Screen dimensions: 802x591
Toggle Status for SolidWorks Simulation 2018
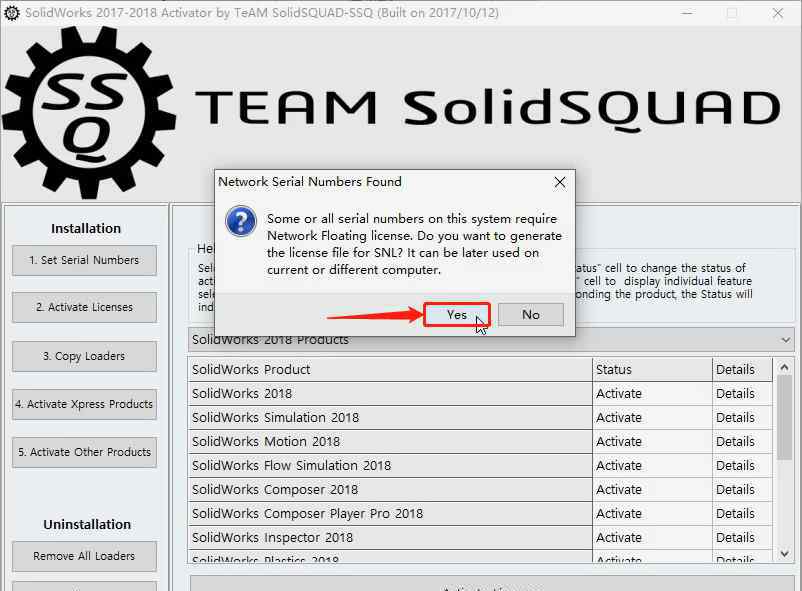tap(652, 418)
